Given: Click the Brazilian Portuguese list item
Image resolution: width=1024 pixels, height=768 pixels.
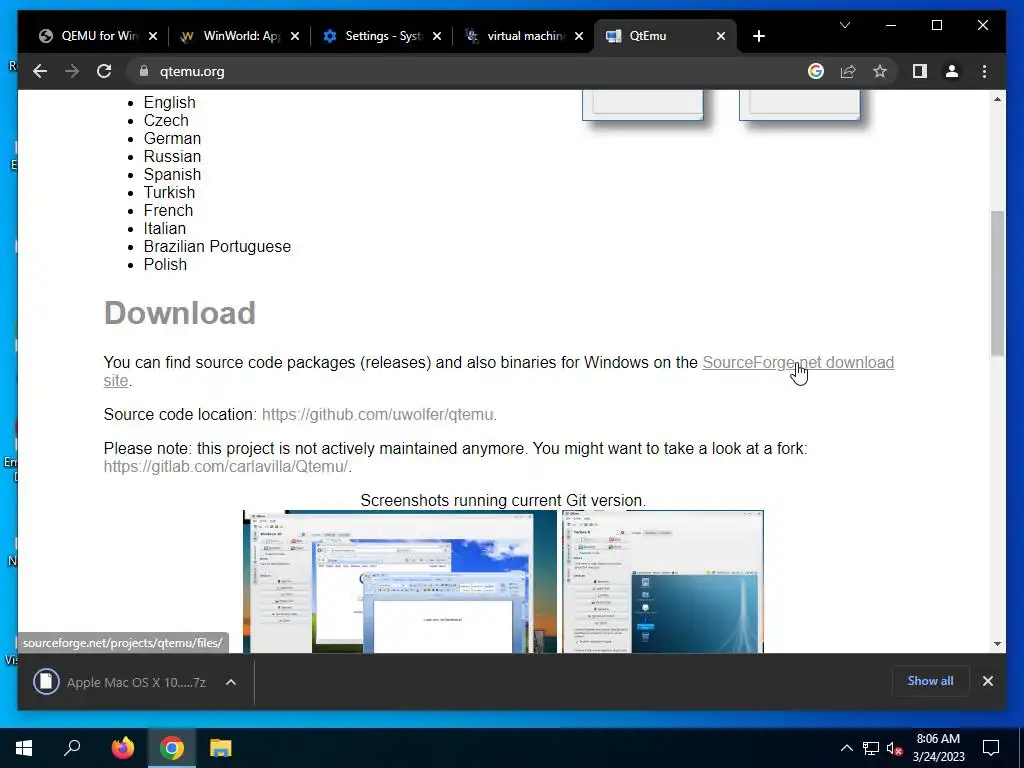Looking at the screenshot, I should click(217, 246).
